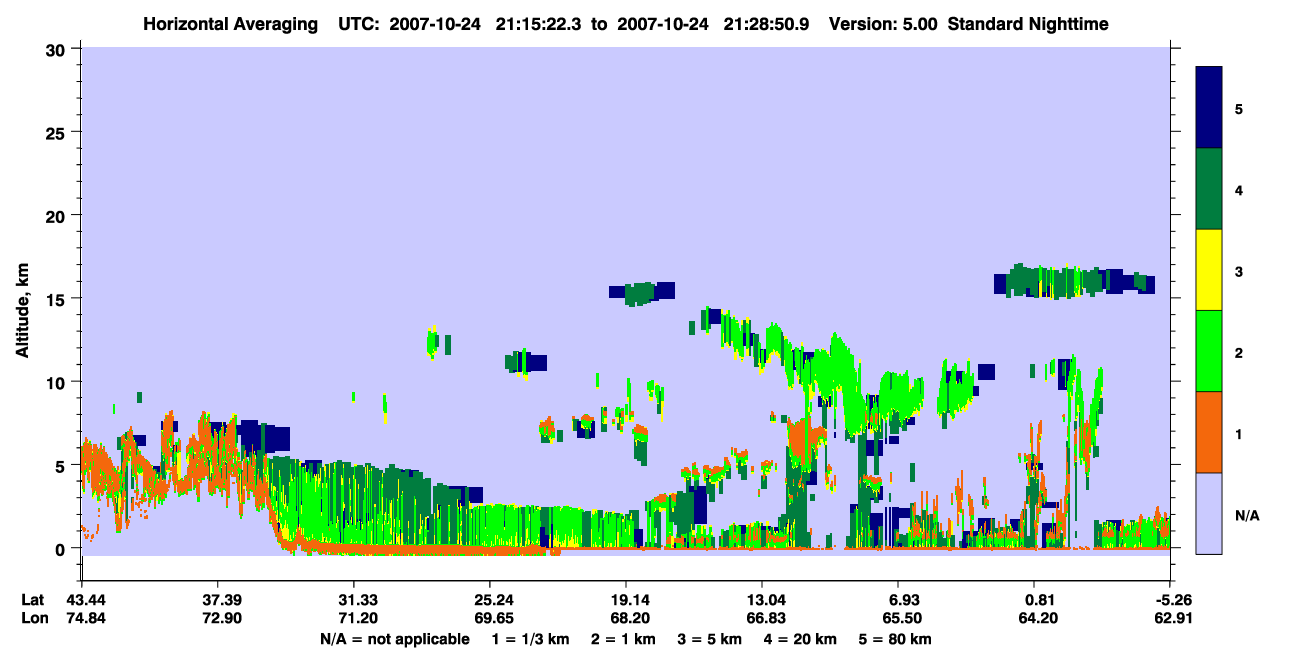Click the yellow colorbar segment labeled 3

click(x=1209, y=270)
